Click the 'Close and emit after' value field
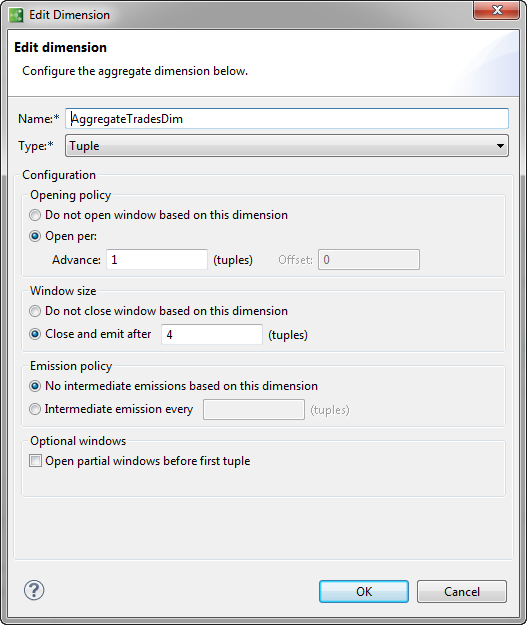 coord(212,334)
